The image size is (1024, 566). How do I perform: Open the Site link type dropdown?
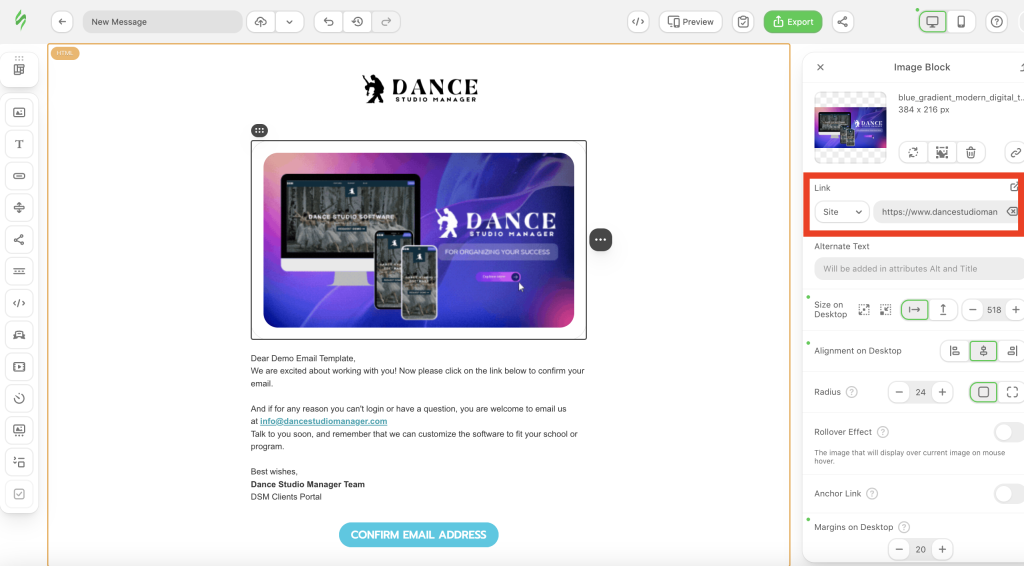click(x=842, y=212)
